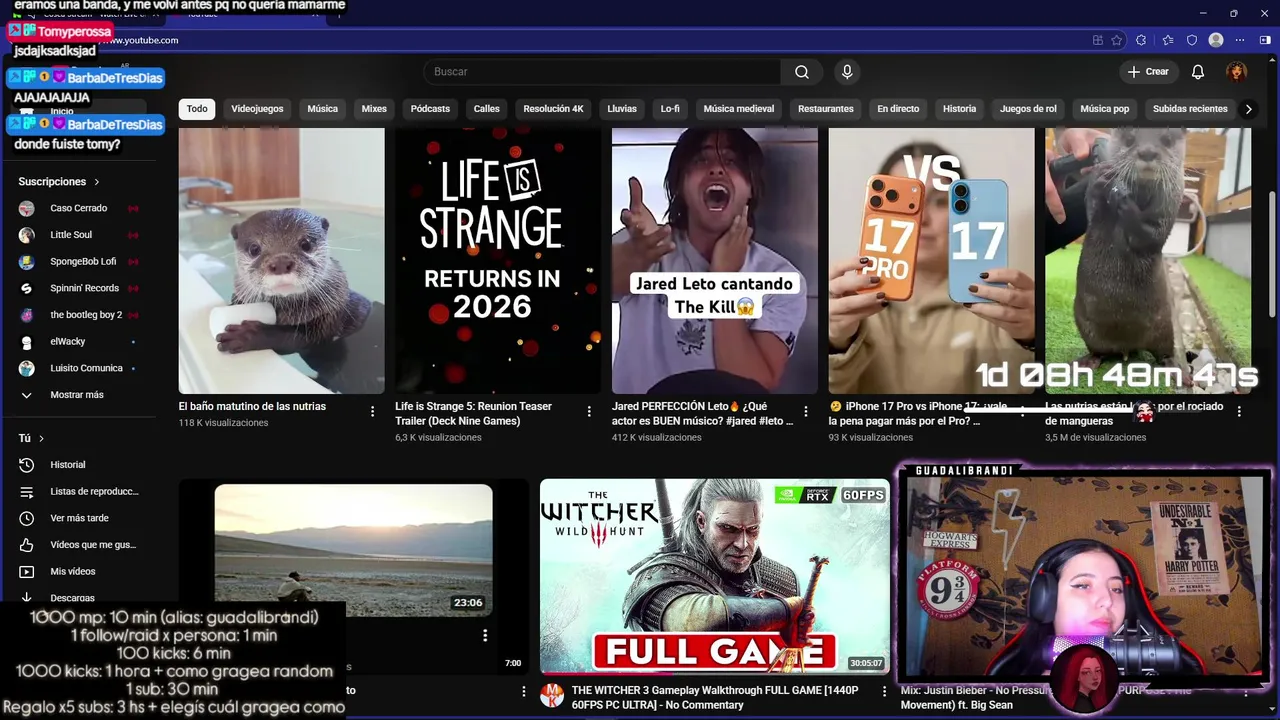The height and width of the screenshot is (720, 1280).
Task: Open YouTube notifications bell
Action: (x=1198, y=72)
